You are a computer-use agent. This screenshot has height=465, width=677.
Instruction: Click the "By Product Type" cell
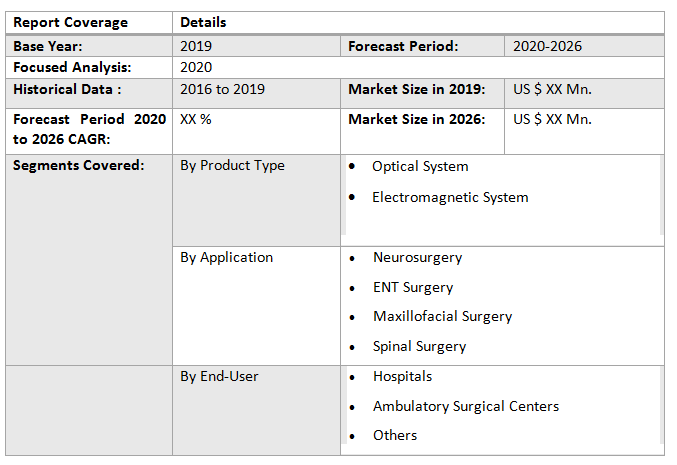pos(232,166)
